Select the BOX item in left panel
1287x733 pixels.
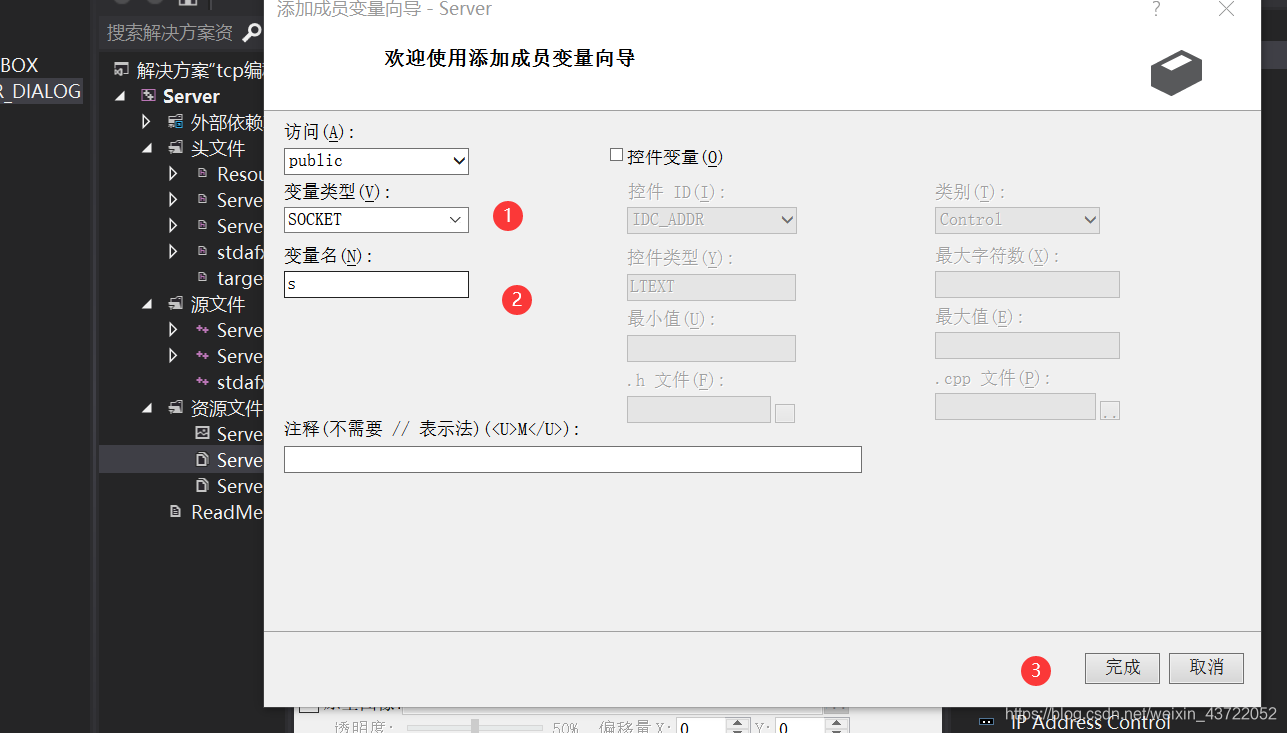20,65
